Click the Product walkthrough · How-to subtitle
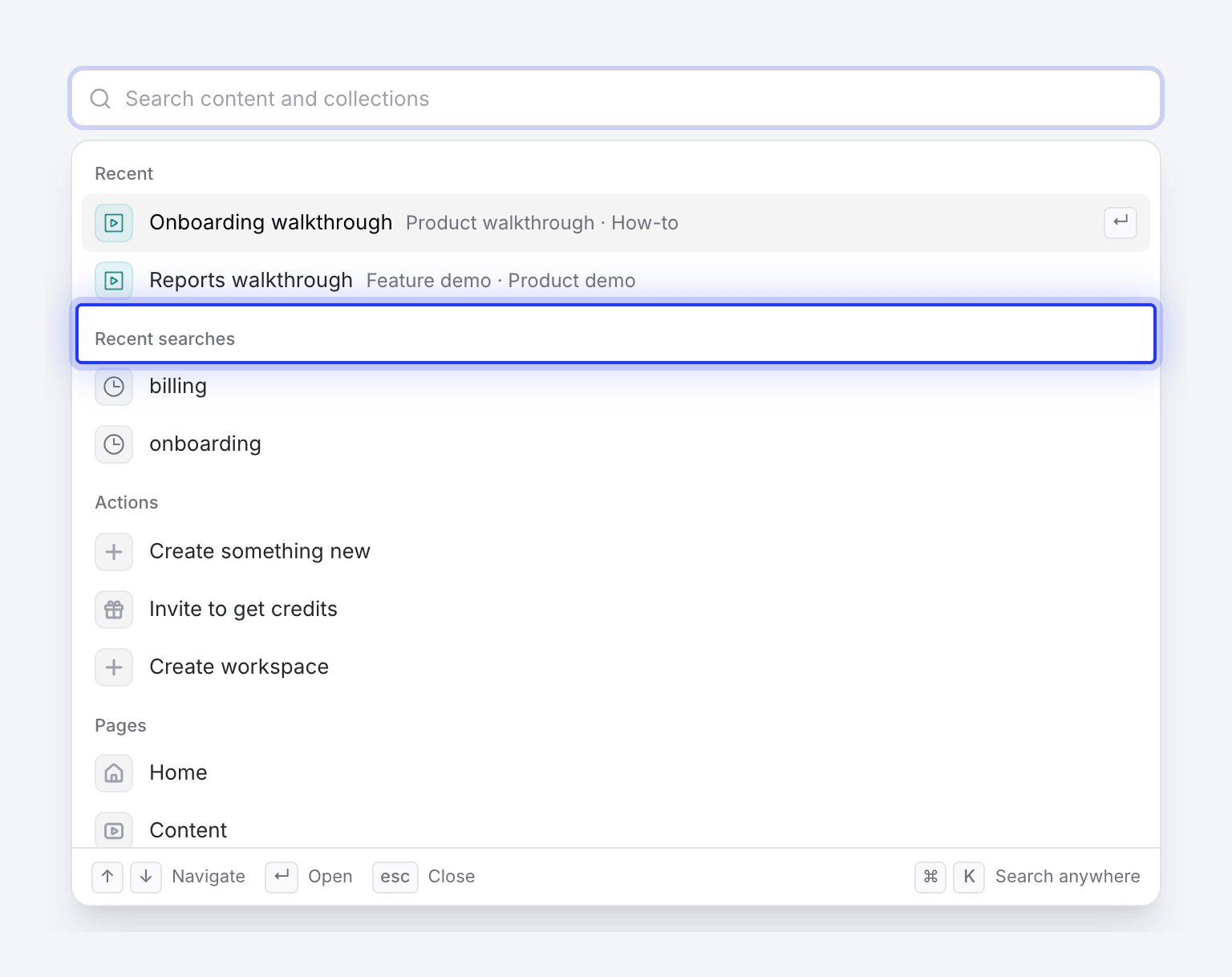Viewport: 1232px width, 977px height. click(542, 223)
